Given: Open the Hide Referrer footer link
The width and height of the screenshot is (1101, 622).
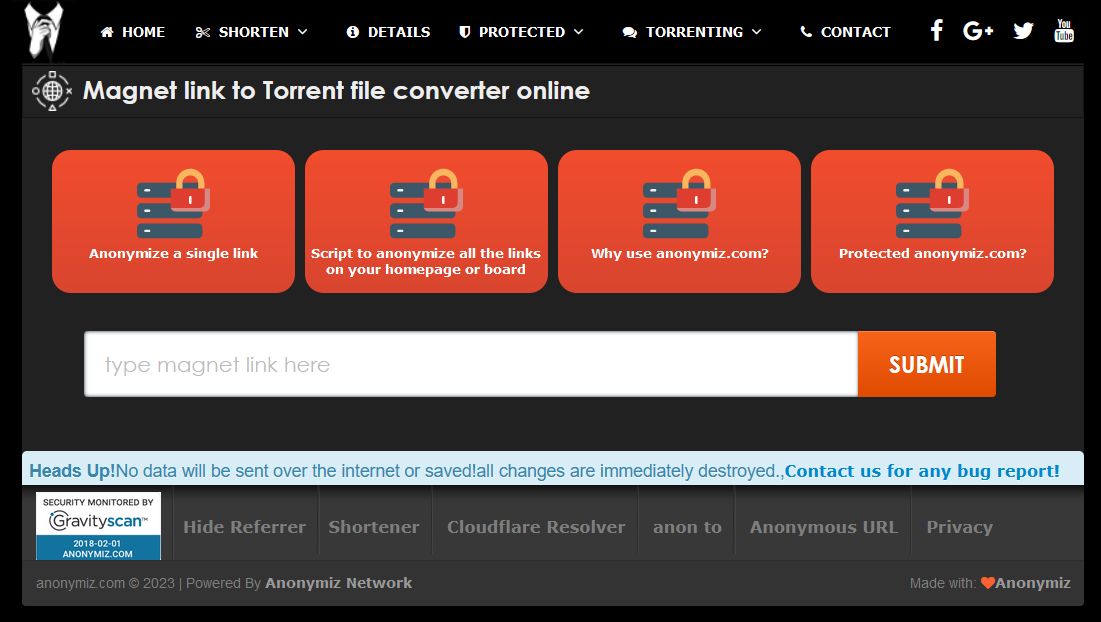Looking at the screenshot, I should pos(244,527).
